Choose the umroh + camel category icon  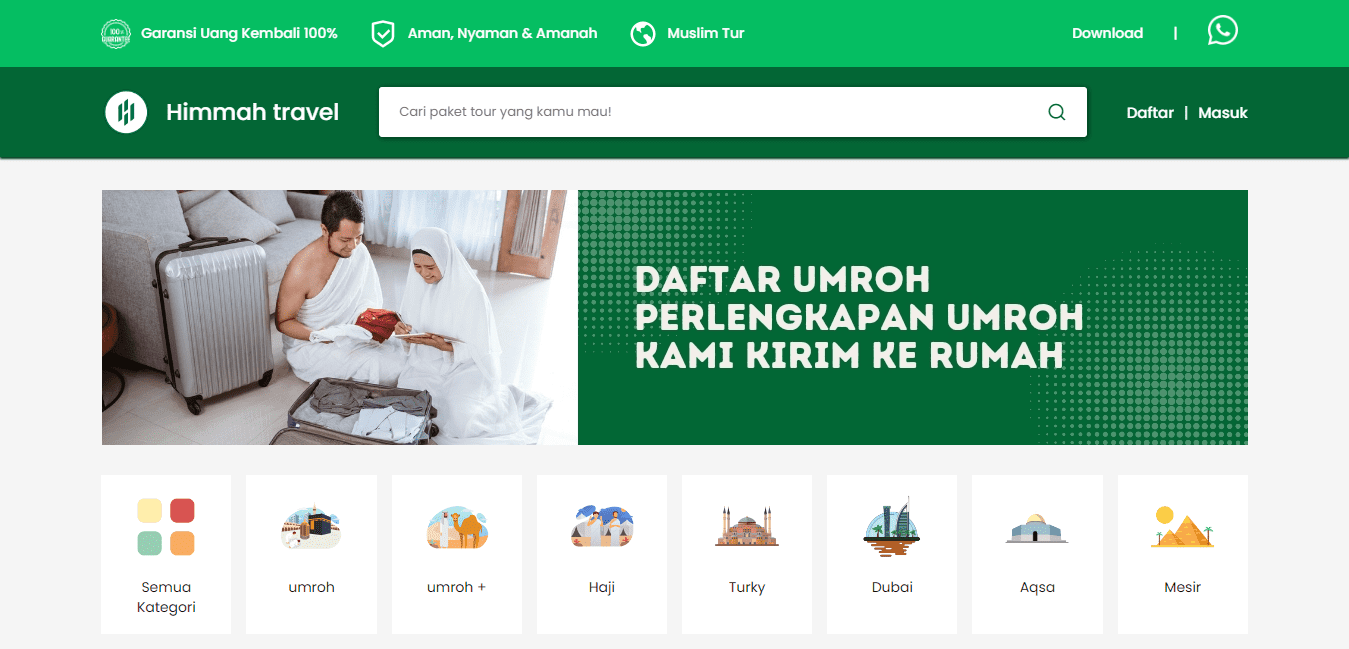[x=457, y=527]
